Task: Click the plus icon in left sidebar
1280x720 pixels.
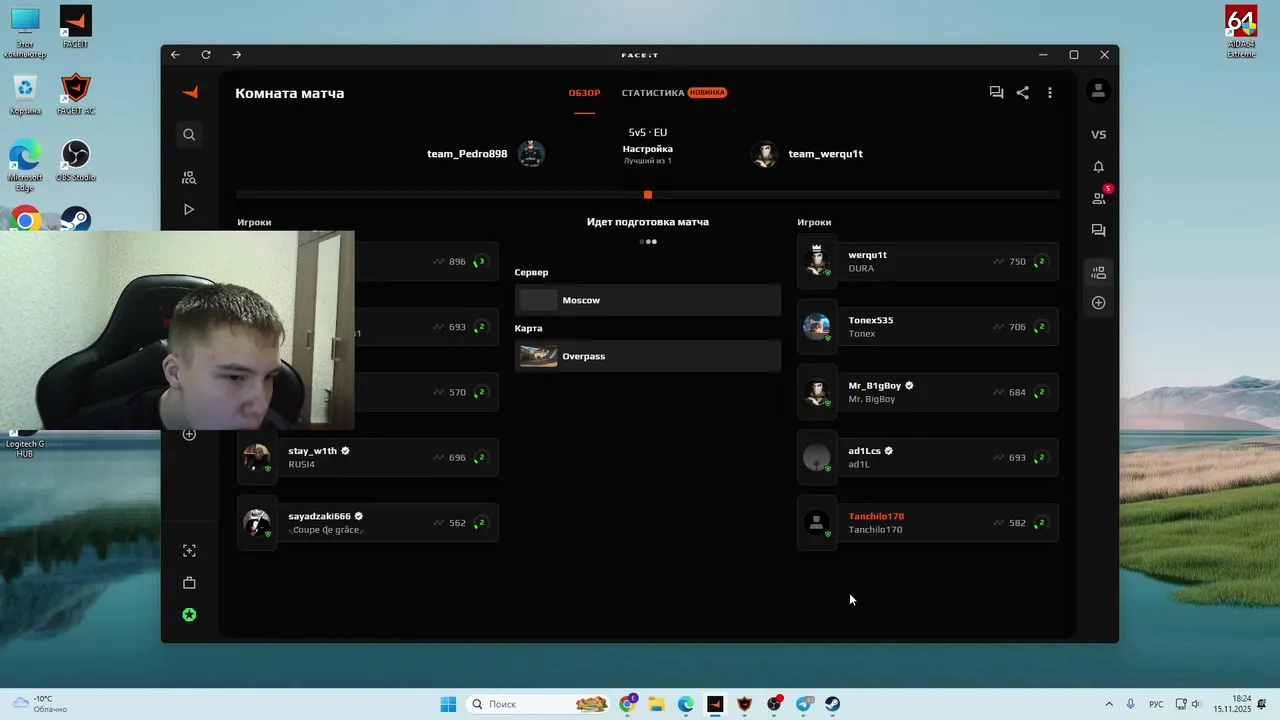Action: [189, 434]
